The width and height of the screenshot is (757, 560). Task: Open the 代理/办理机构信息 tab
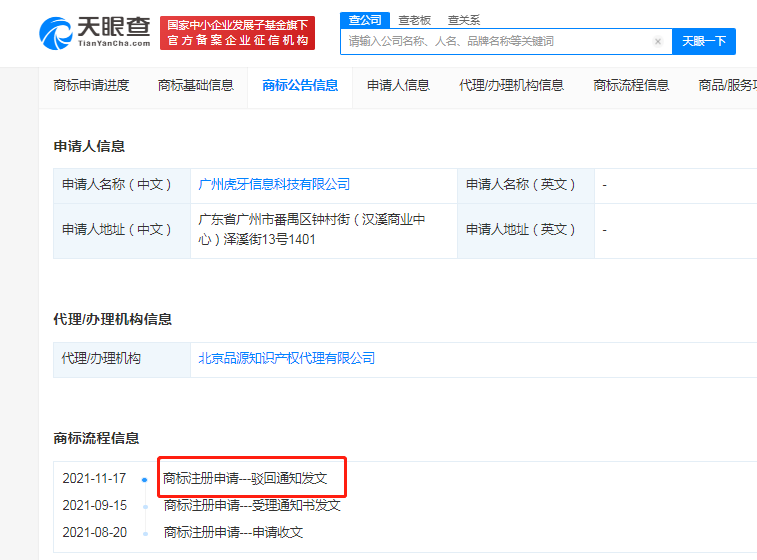click(511, 85)
